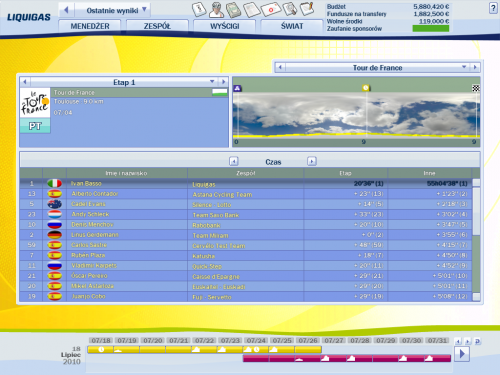Select rider Ivan Basso
Viewport: 500px width, 375px height.
pos(86,183)
